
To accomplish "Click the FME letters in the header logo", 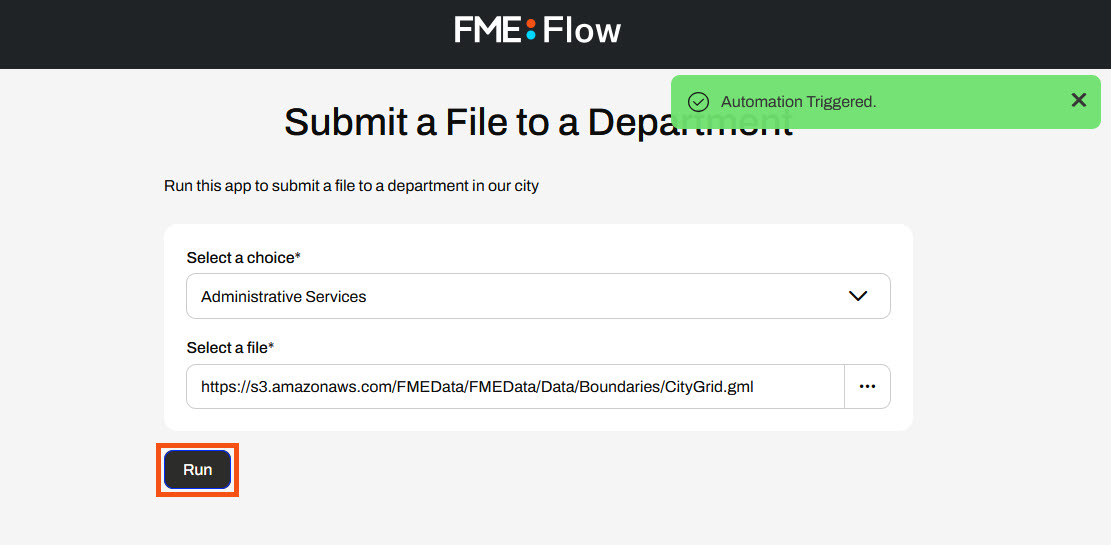I will (487, 30).
